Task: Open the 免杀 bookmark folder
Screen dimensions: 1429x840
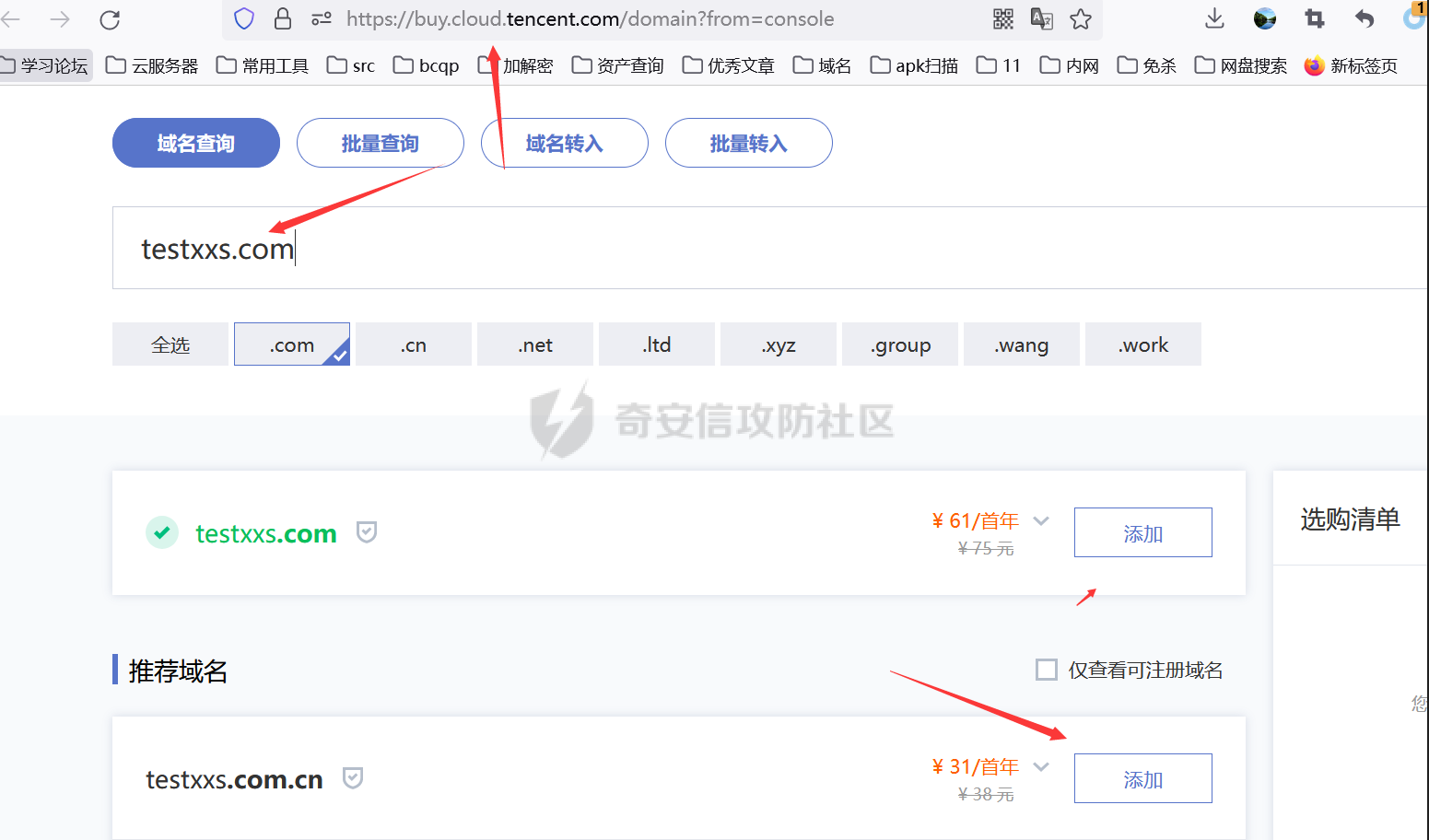Action: (x=1146, y=65)
